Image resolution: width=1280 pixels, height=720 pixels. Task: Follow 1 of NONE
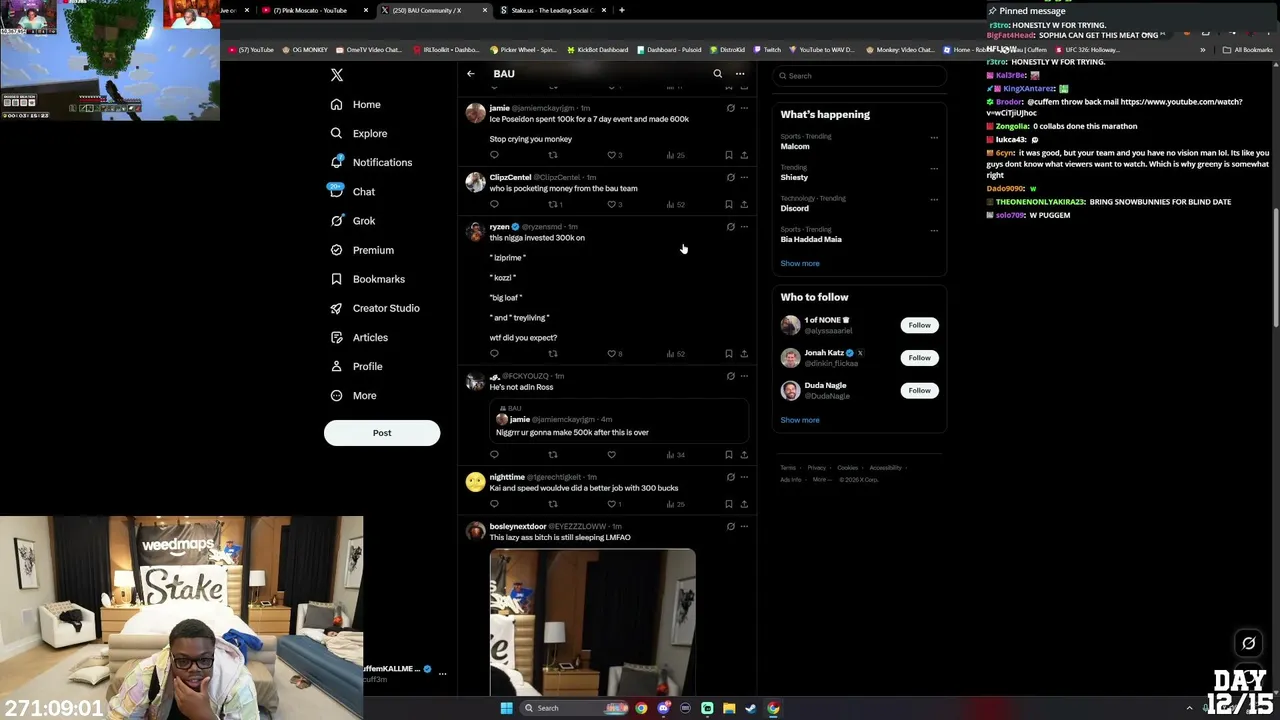(919, 325)
